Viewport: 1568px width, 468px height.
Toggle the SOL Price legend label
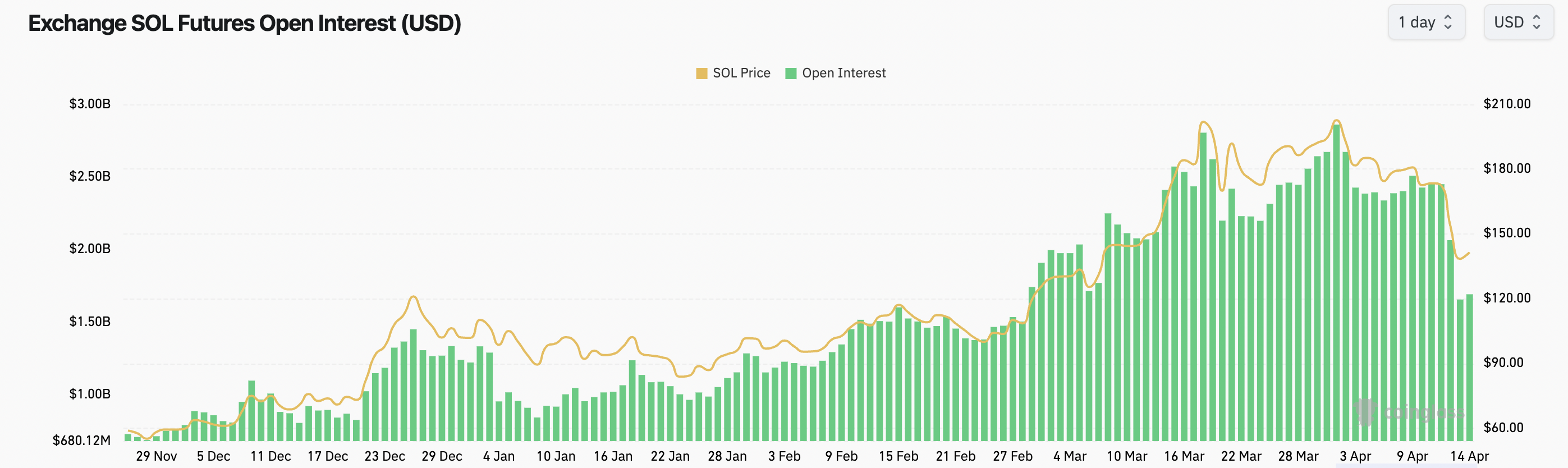(x=741, y=73)
